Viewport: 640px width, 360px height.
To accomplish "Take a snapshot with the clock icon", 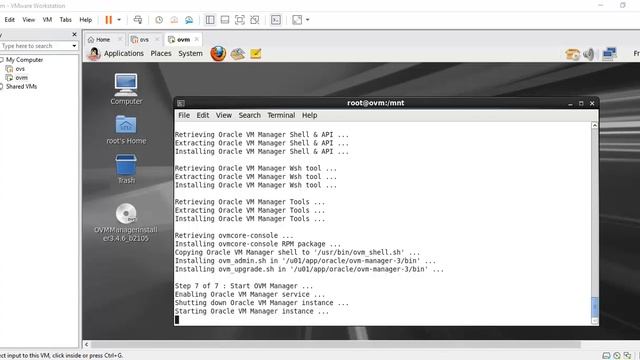I will (159, 20).
